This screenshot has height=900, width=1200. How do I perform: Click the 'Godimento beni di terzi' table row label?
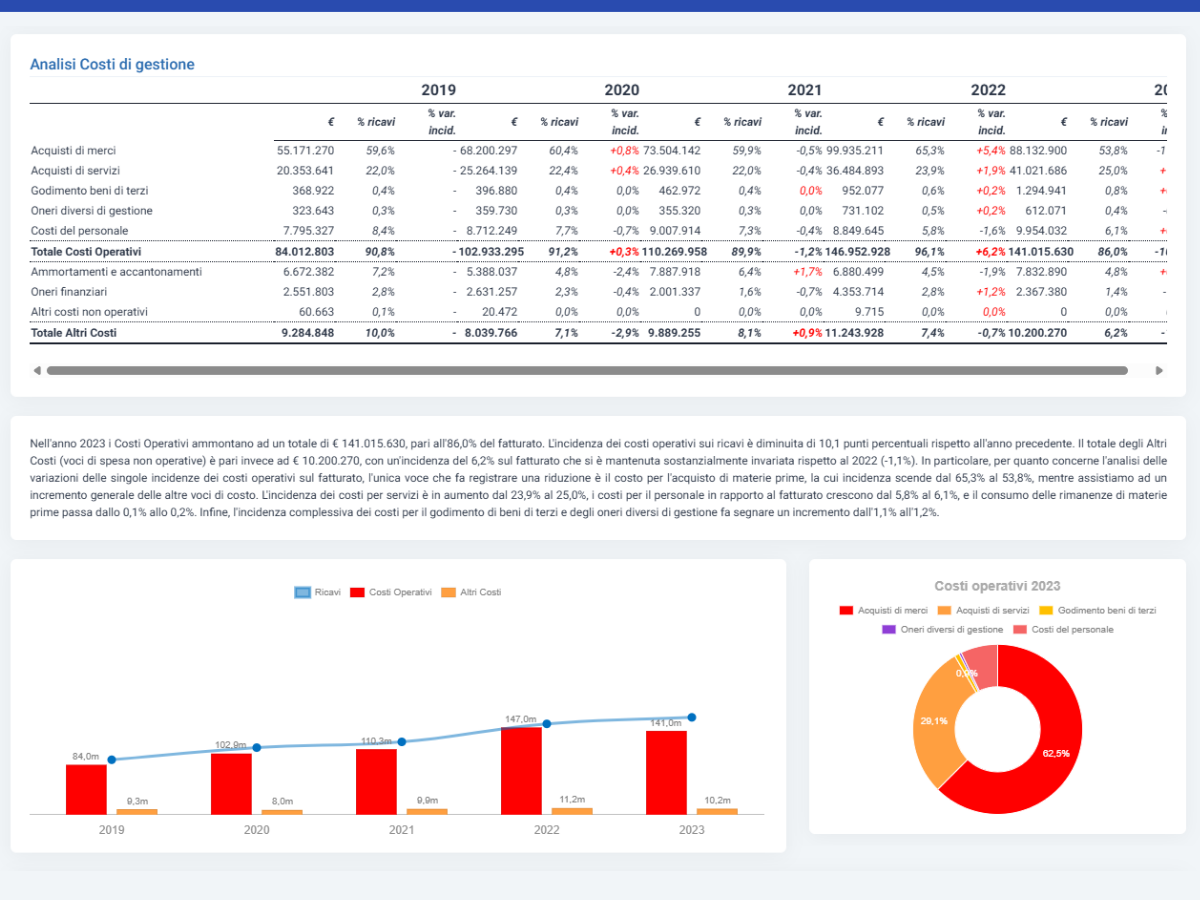click(x=88, y=190)
